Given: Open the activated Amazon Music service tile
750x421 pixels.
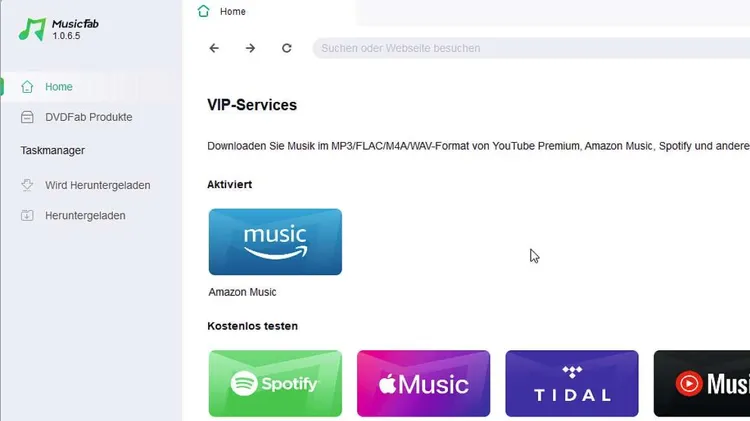Looking at the screenshot, I should tap(275, 242).
